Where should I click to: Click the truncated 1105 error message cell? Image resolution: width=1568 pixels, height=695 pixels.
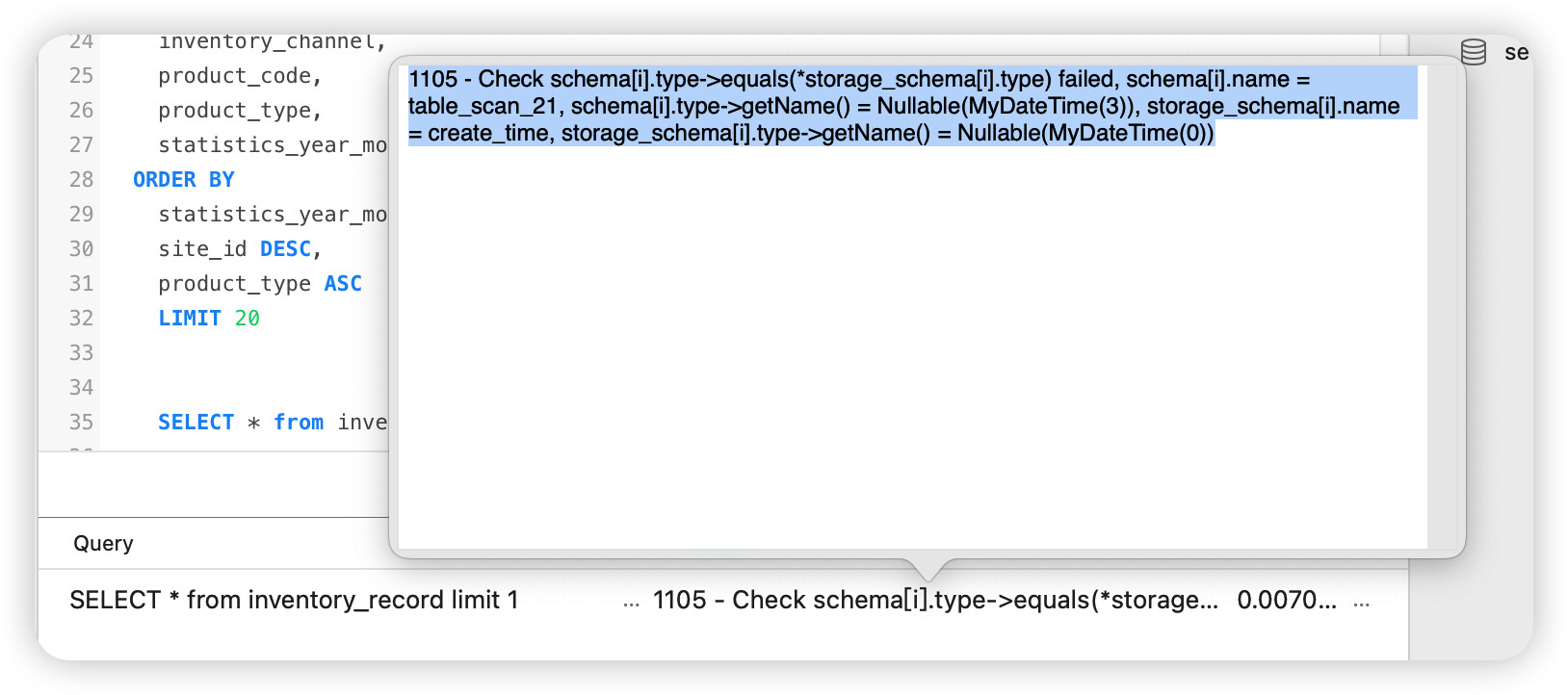934,601
